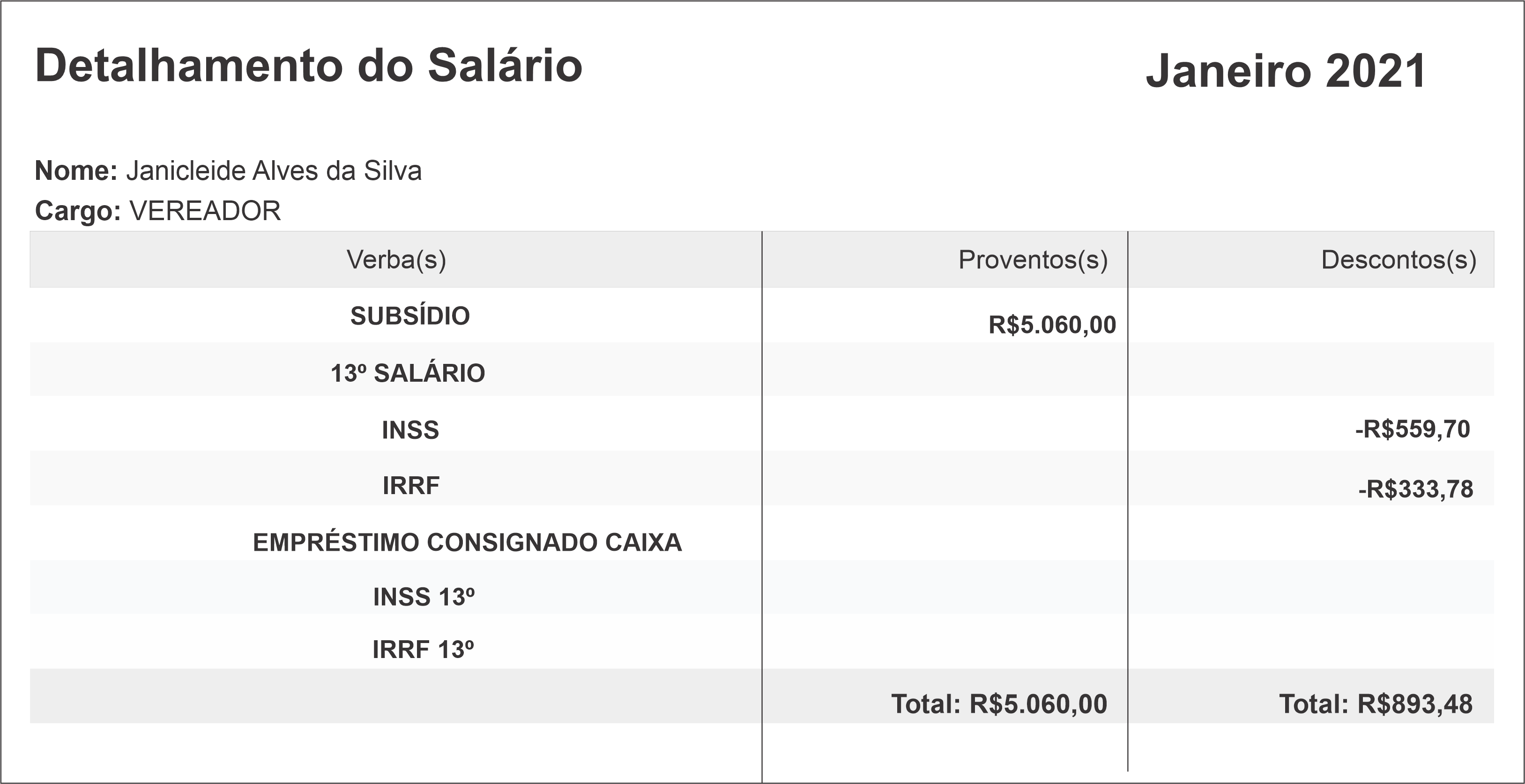Select the SUBSÍDIO row label

pyautogui.click(x=409, y=316)
